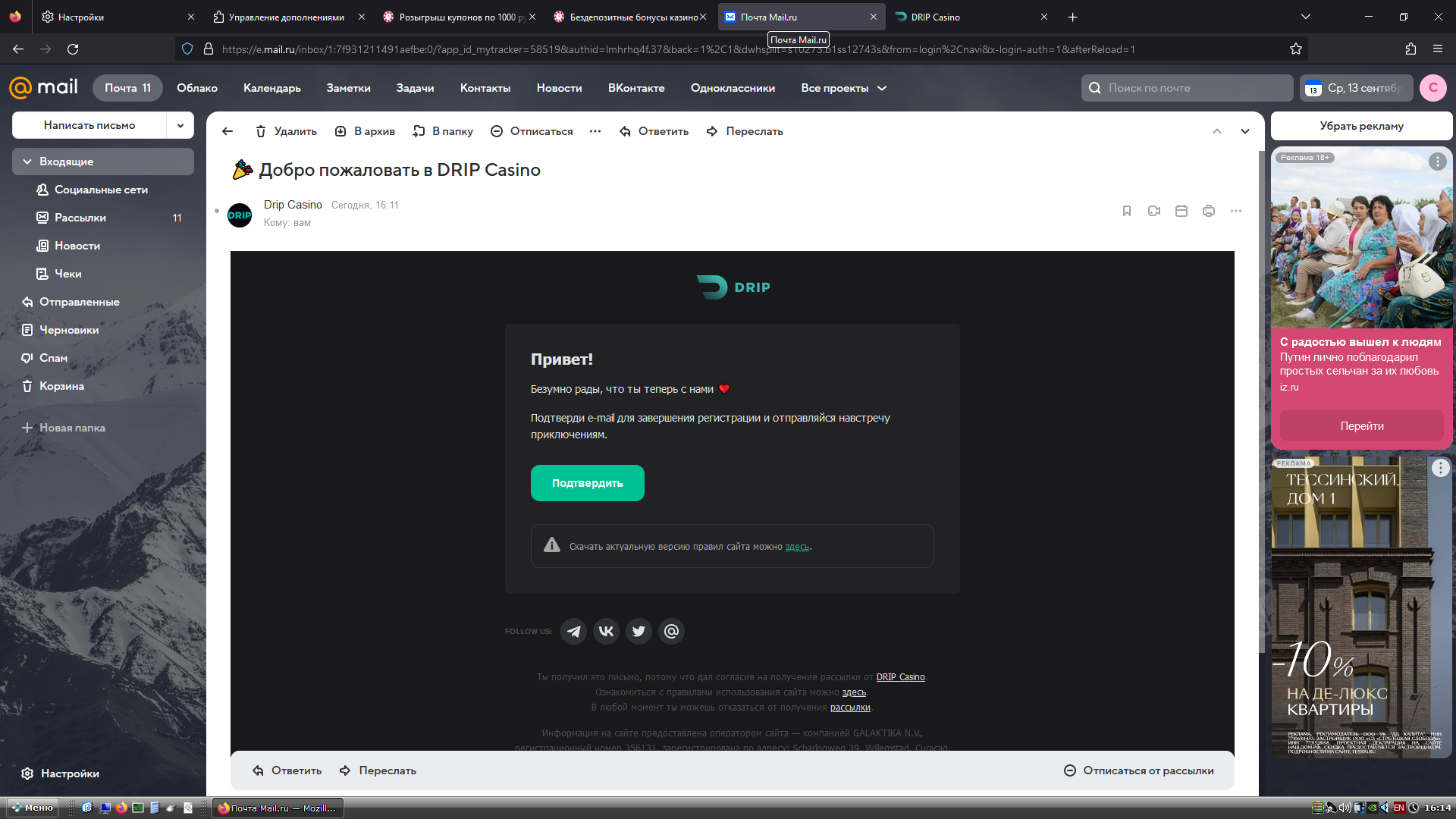This screenshot has width=1456, height=819.
Task: Open new browser tab with plus icon
Action: 1072,17
